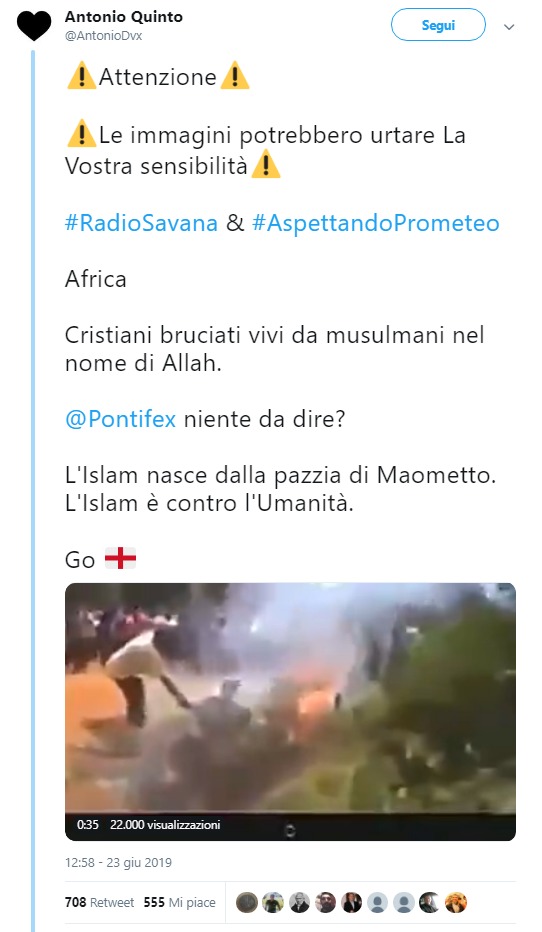This screenshot has width=542, height=932.
Task: Expand the tweet options chevron next to Segui
Action: click(x=509, y=27)
